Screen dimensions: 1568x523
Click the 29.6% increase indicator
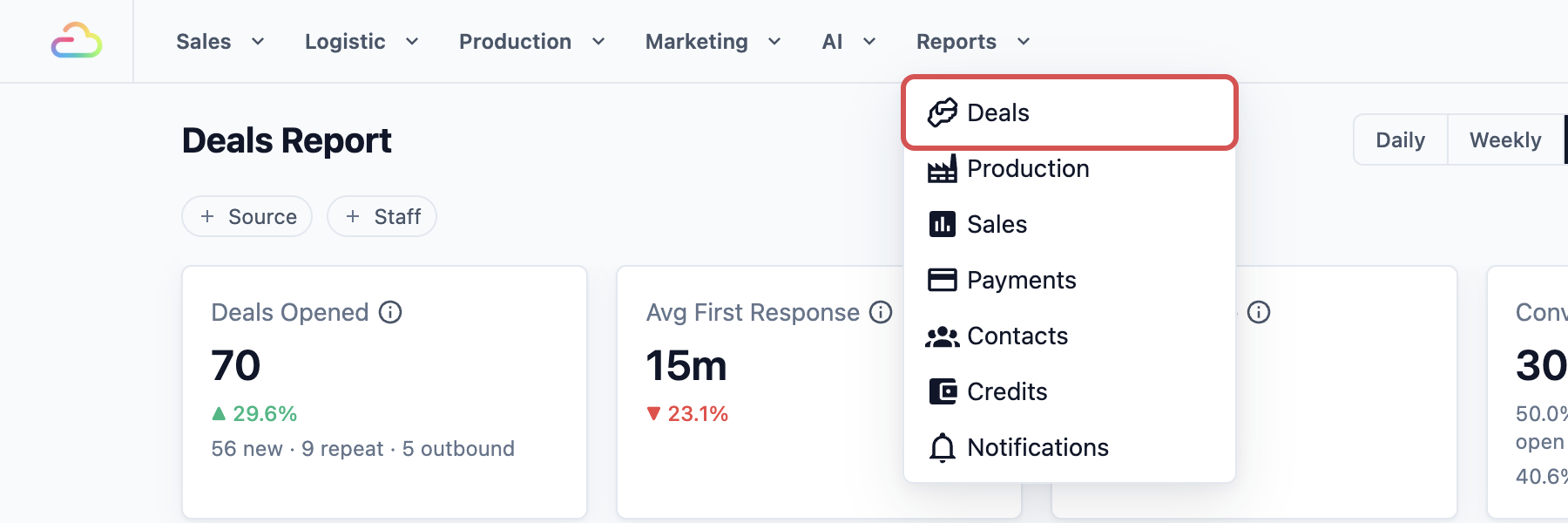[x=254, y=413]
